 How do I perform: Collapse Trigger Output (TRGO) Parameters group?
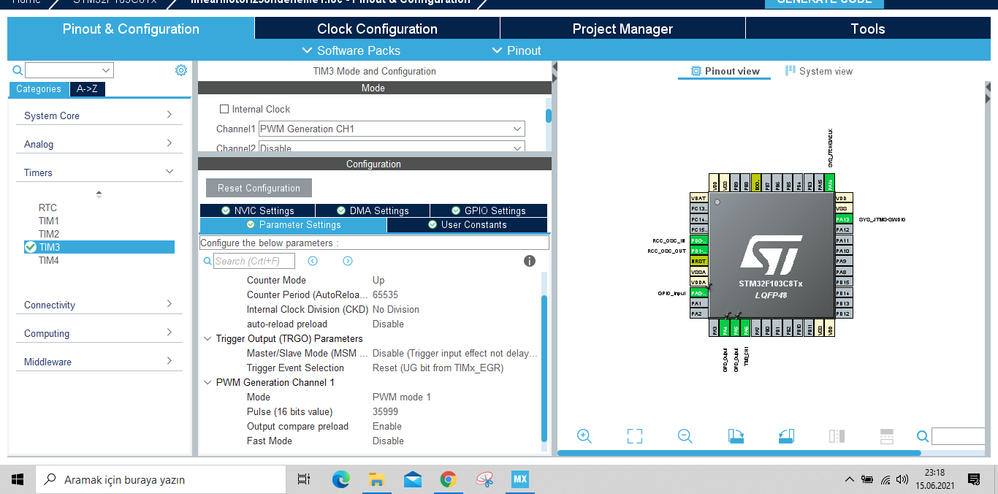(x=207, y=339)
